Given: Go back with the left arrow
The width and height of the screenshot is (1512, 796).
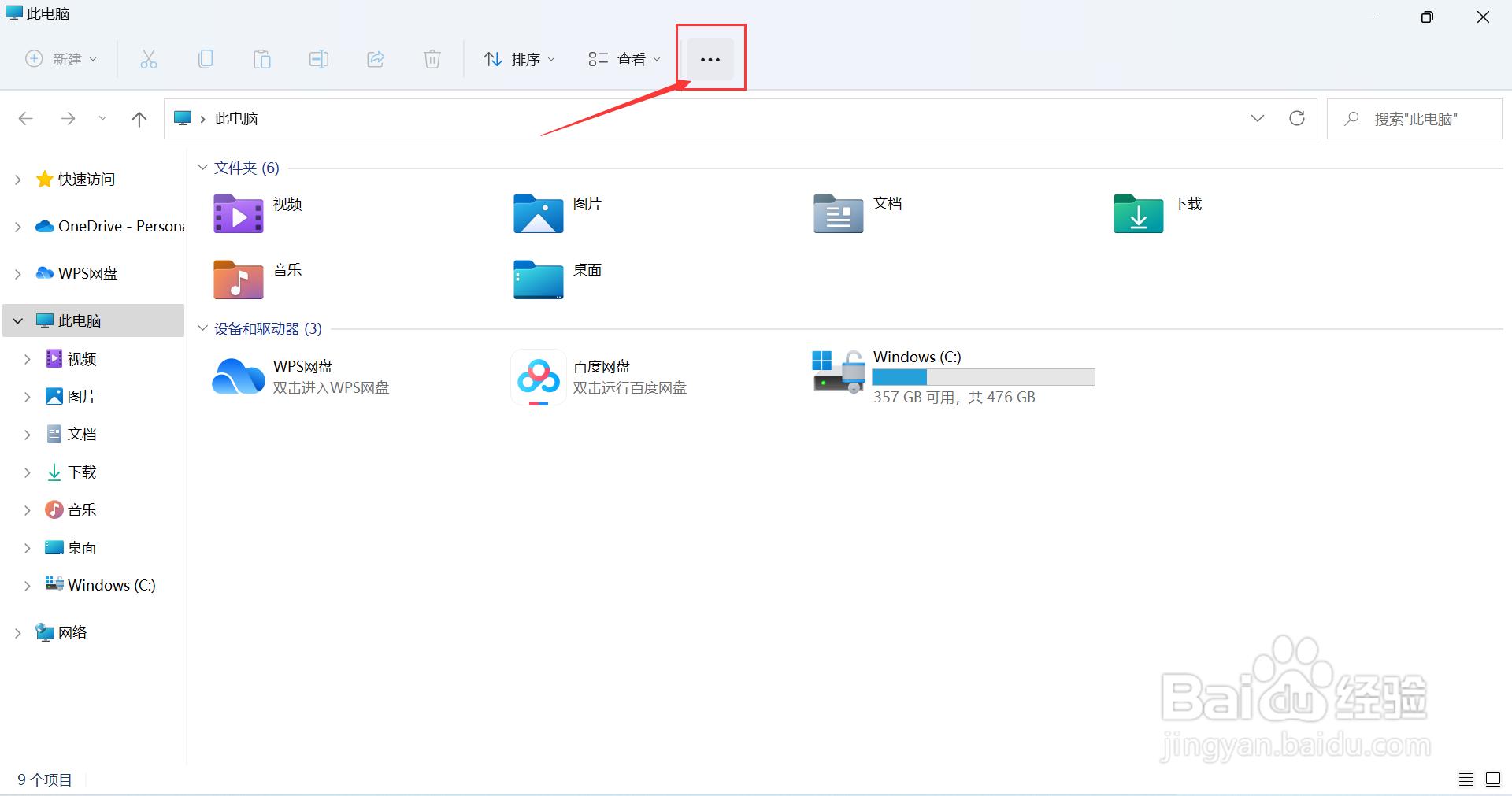Looking at the screenshot, I should tap(25, 118).
